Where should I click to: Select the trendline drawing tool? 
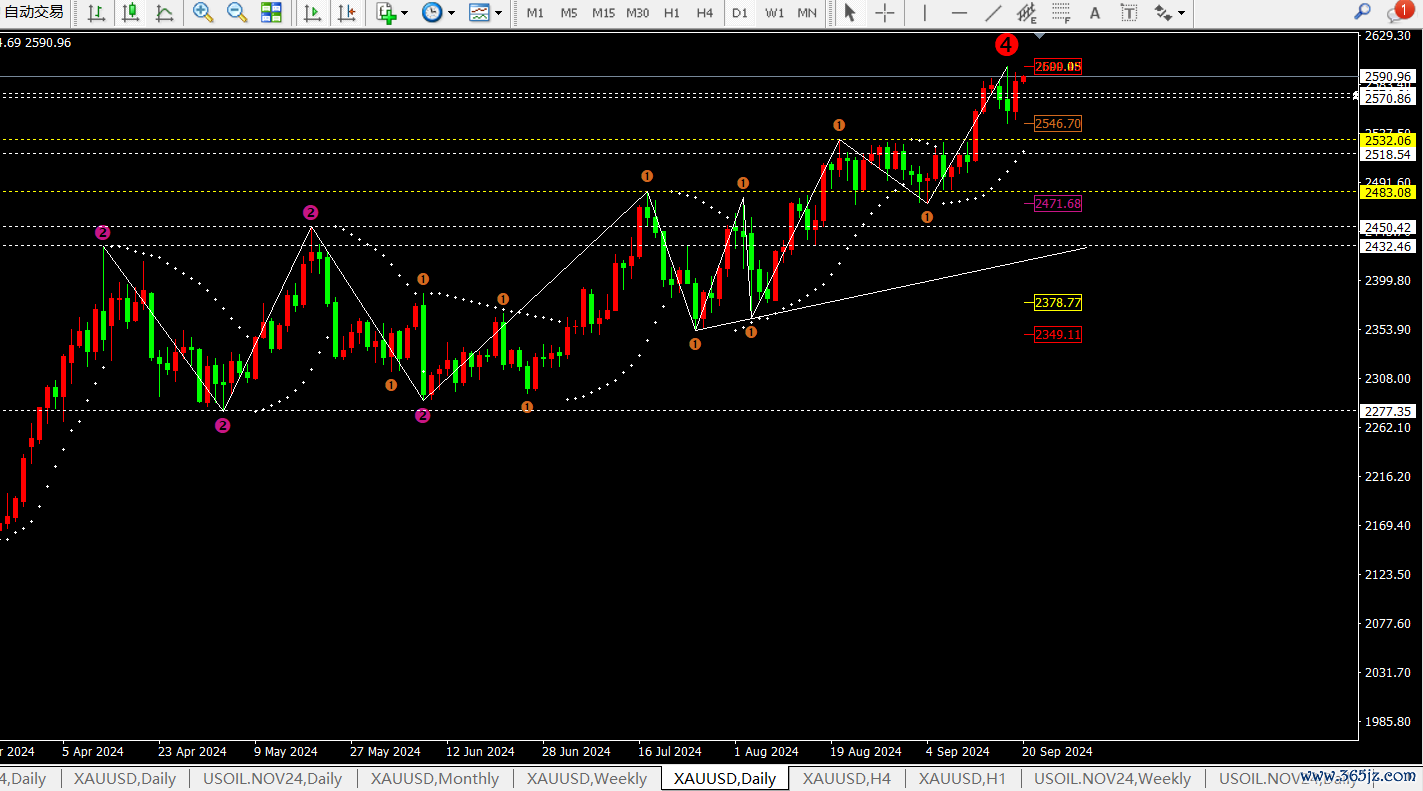click(x=993, y=13)
